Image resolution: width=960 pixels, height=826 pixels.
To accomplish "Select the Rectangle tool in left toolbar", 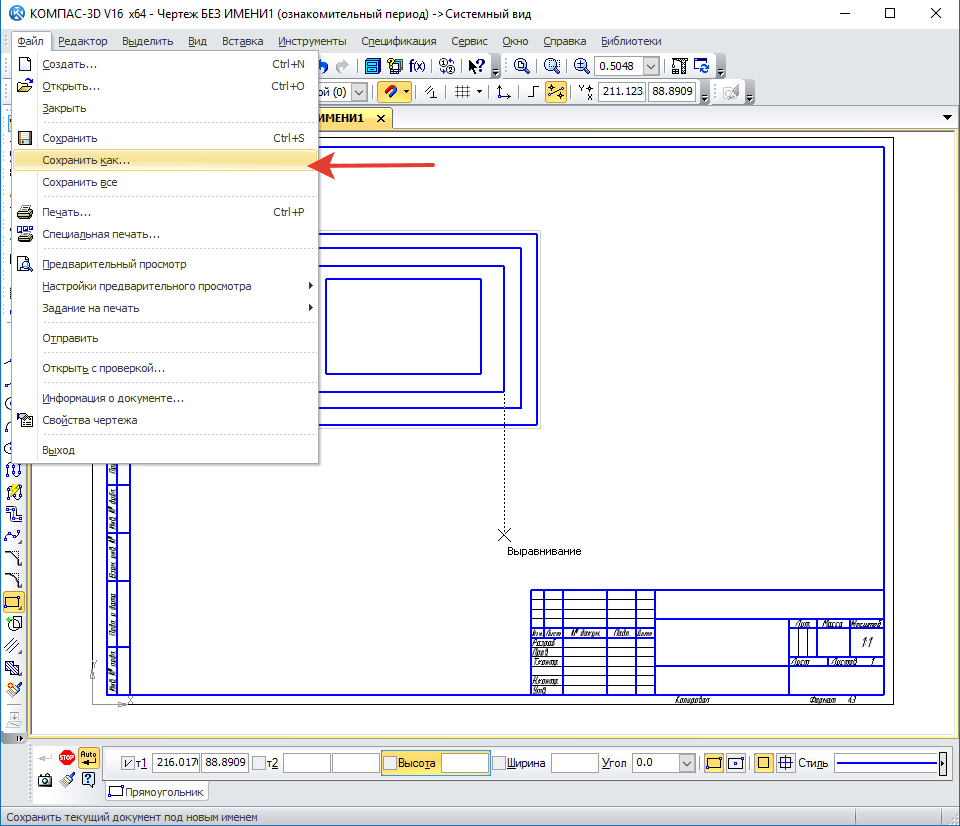I will tap(14, 602).
